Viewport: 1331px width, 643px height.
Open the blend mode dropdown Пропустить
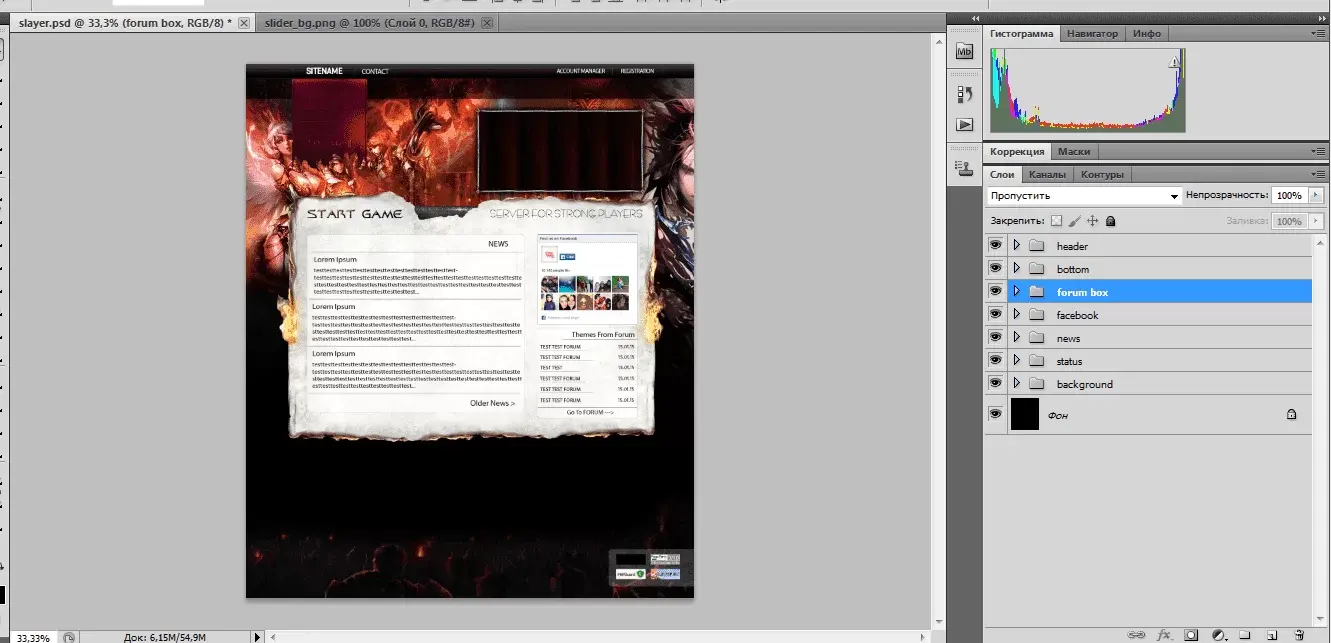pyautogui.click(x=1085, y=196)
